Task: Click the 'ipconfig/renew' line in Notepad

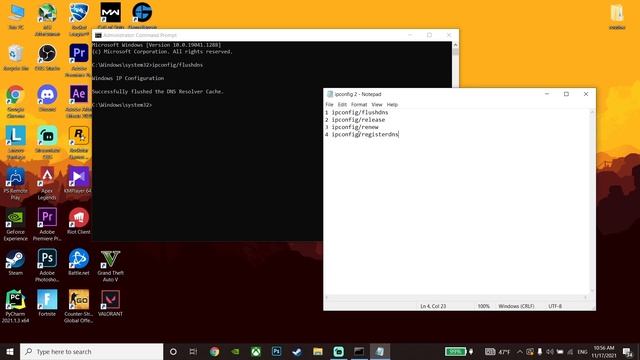Action: point(355,127)
